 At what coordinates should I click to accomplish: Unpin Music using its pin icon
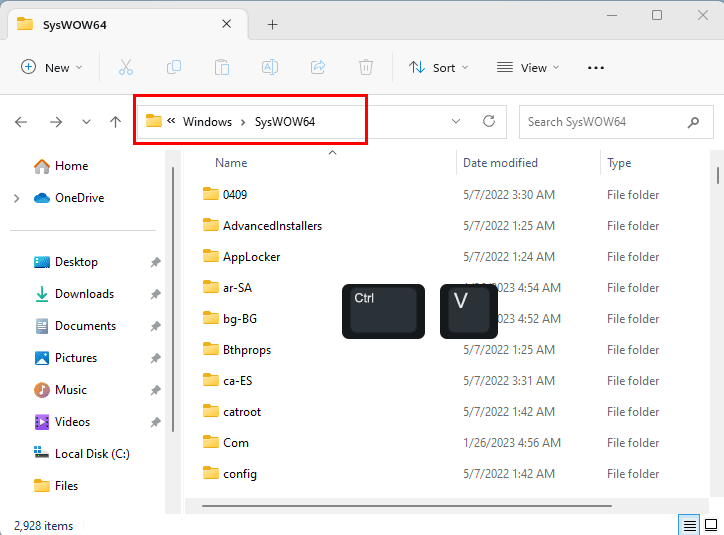click(155, 390)
